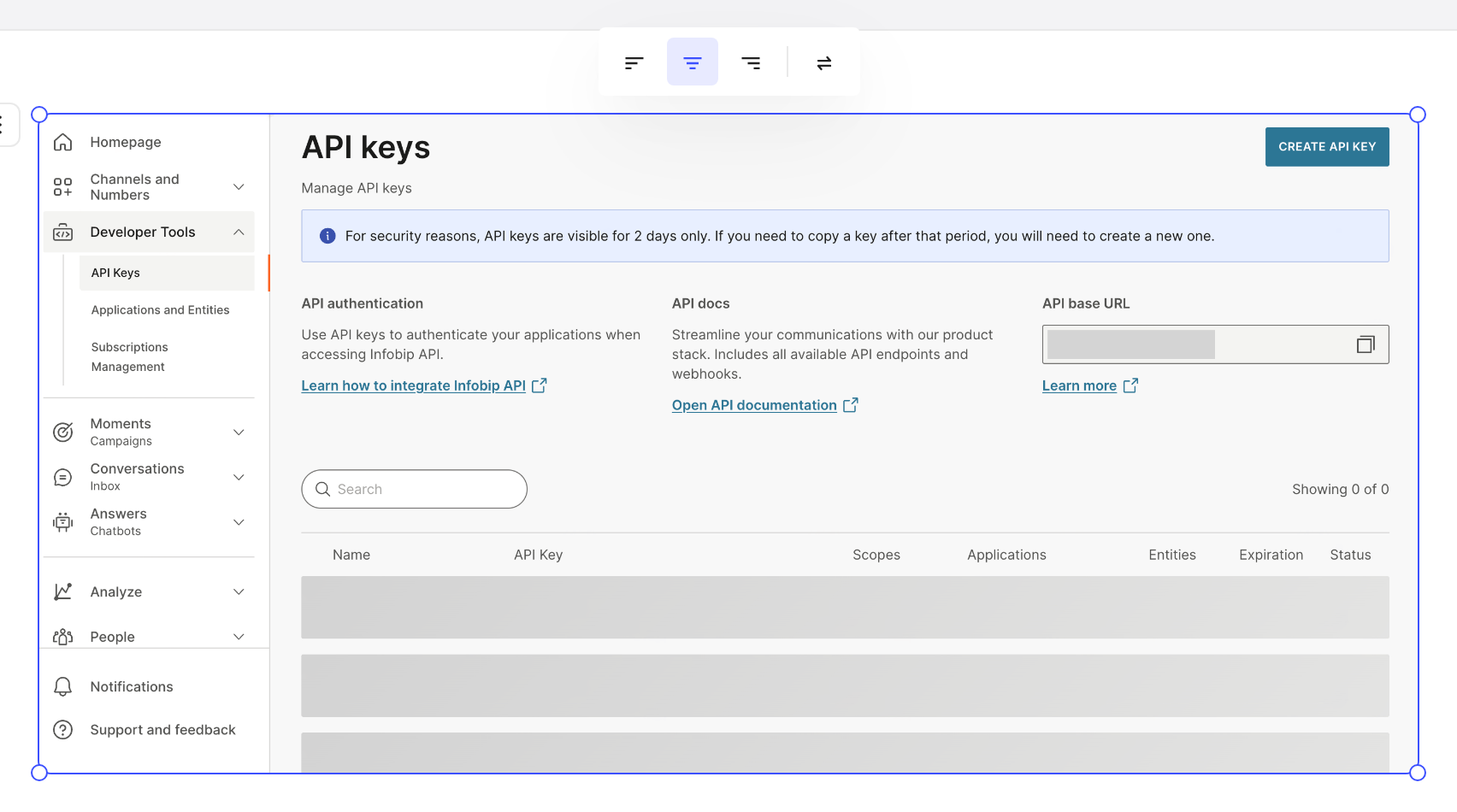Click the Support and feedback question icon
Screen dimensions: 1457x812
click(63, 730)
